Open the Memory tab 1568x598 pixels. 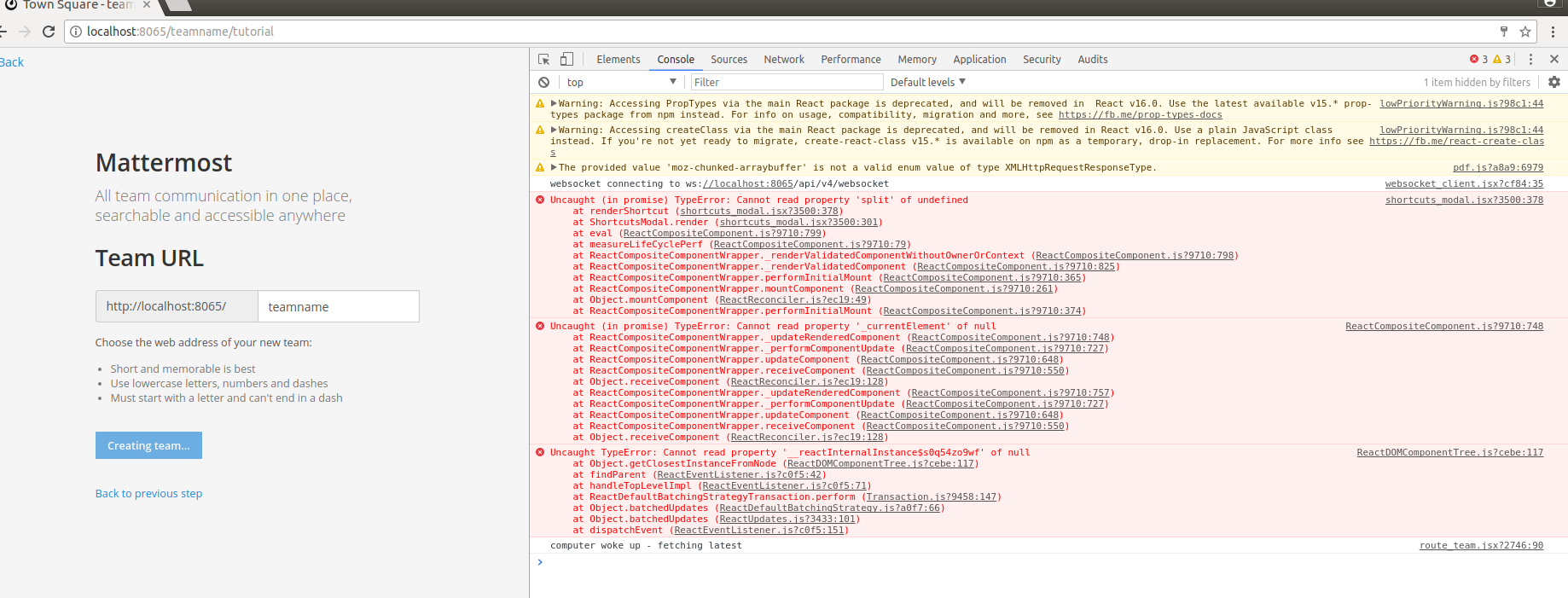coord(917,59)
